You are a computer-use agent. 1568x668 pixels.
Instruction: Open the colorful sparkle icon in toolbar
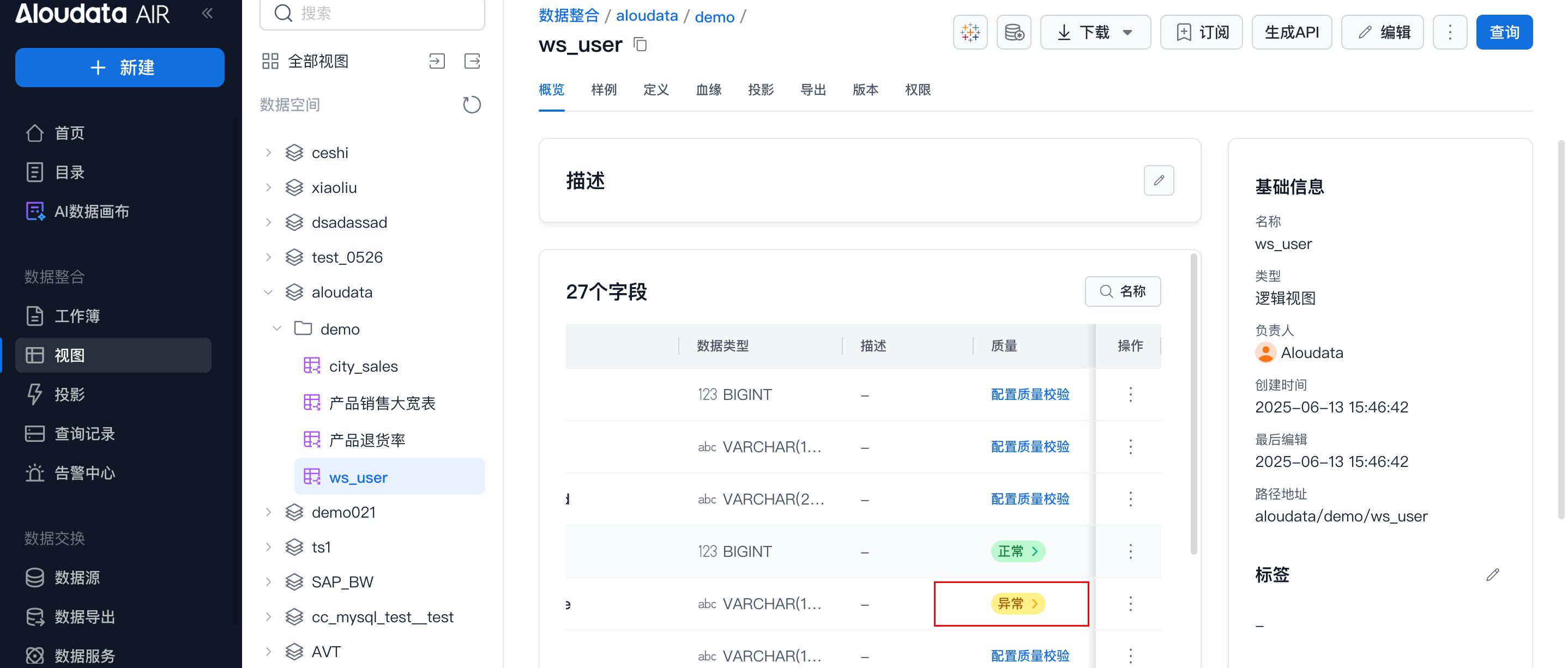point(970,32)
